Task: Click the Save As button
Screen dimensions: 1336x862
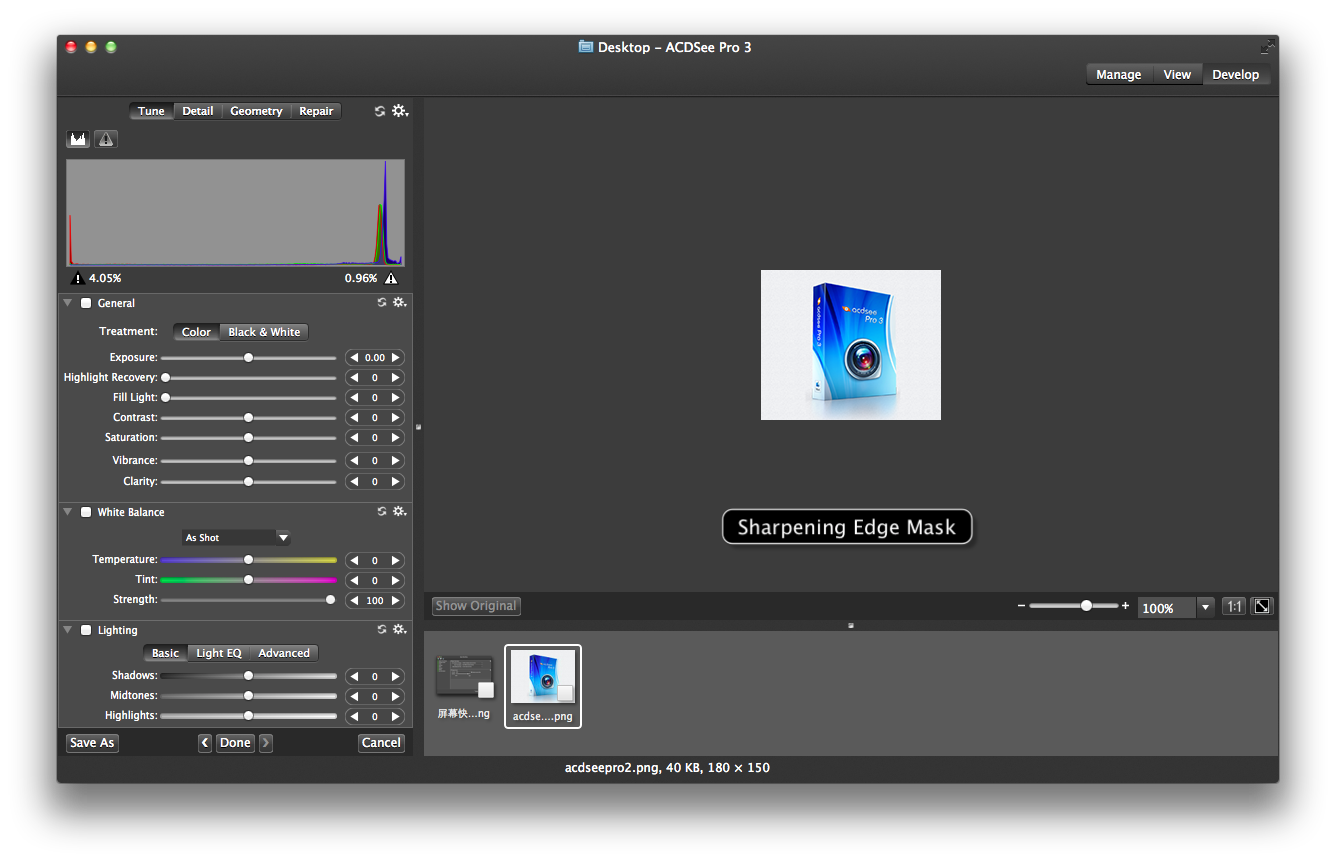Action: click(92, 743)
